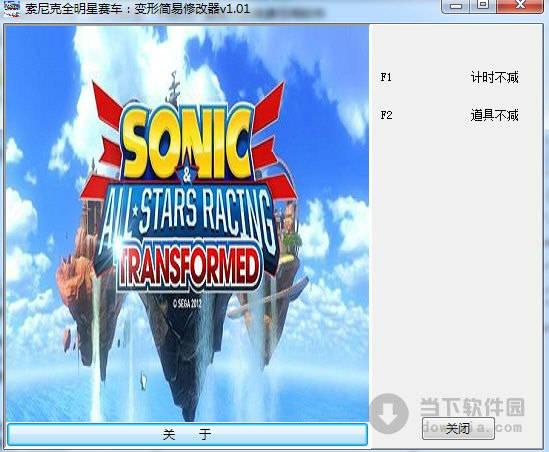549x452 pixels.
Task: Select the 计时不减 option text
Action: click(x=494, y=77)
